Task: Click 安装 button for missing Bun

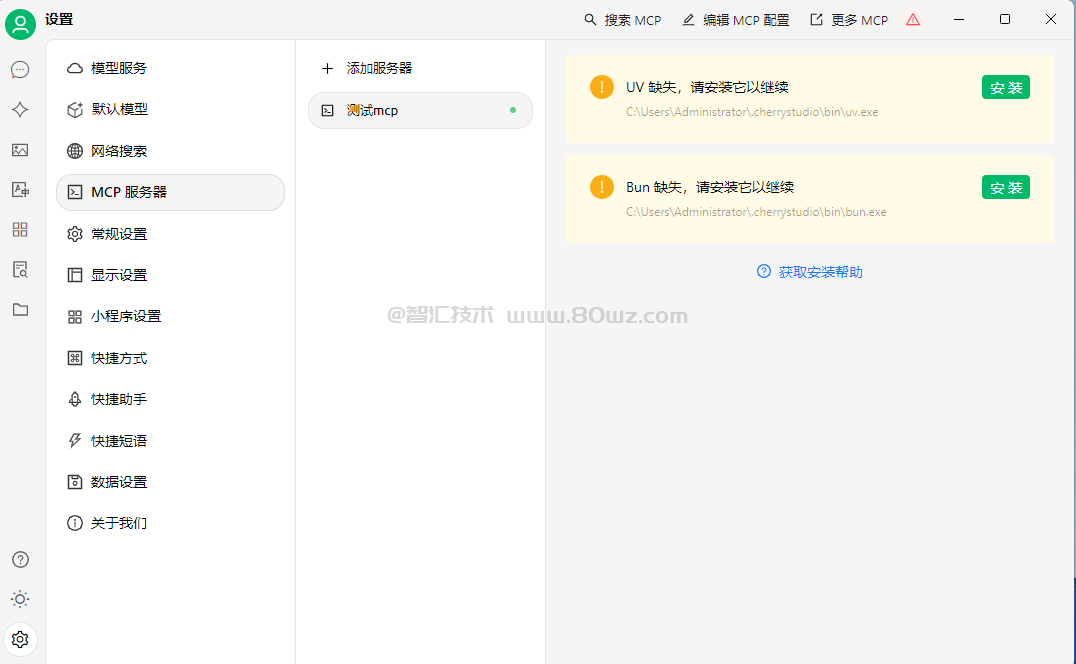Action: (1005, 188)
